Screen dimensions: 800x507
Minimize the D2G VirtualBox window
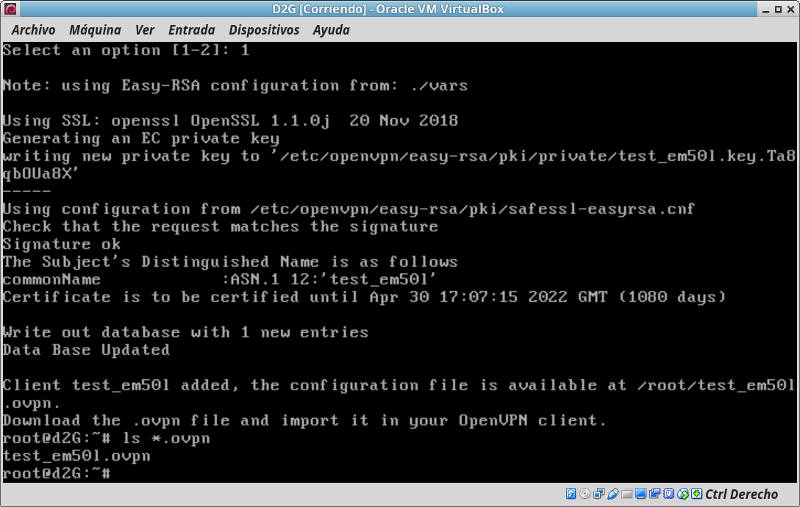(x=765, y=10)
